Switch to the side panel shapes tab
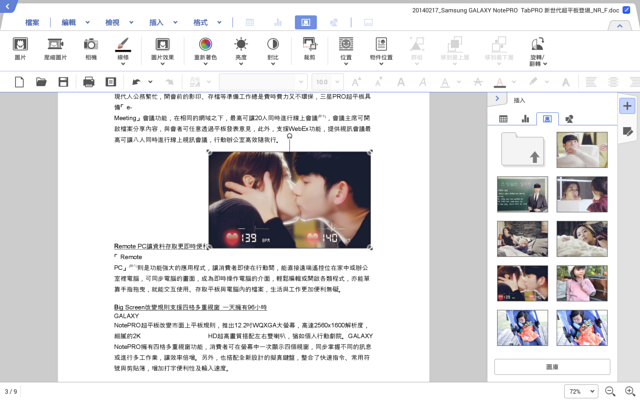This screenshot has width=640, height=400. pyautogui.click(x=569, y=119)
